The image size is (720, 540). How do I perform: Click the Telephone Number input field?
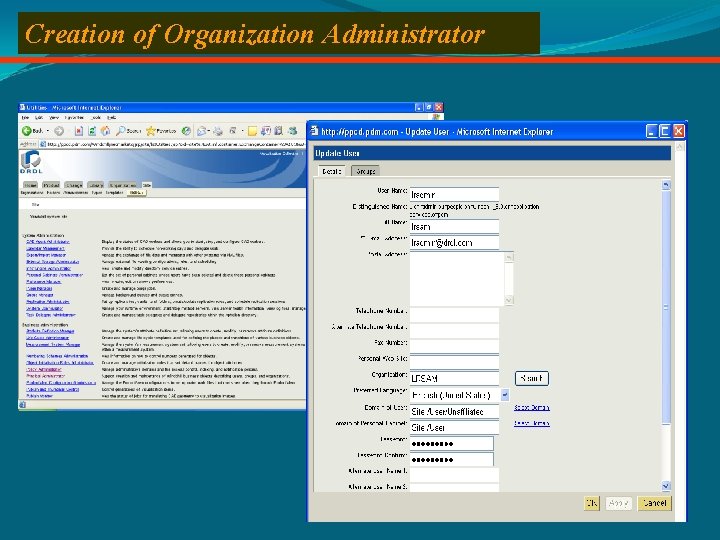454,315
